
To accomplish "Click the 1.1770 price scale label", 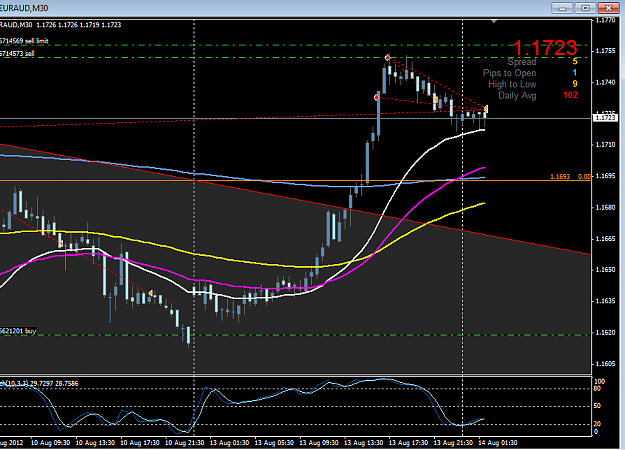I will tap(605, 20).
